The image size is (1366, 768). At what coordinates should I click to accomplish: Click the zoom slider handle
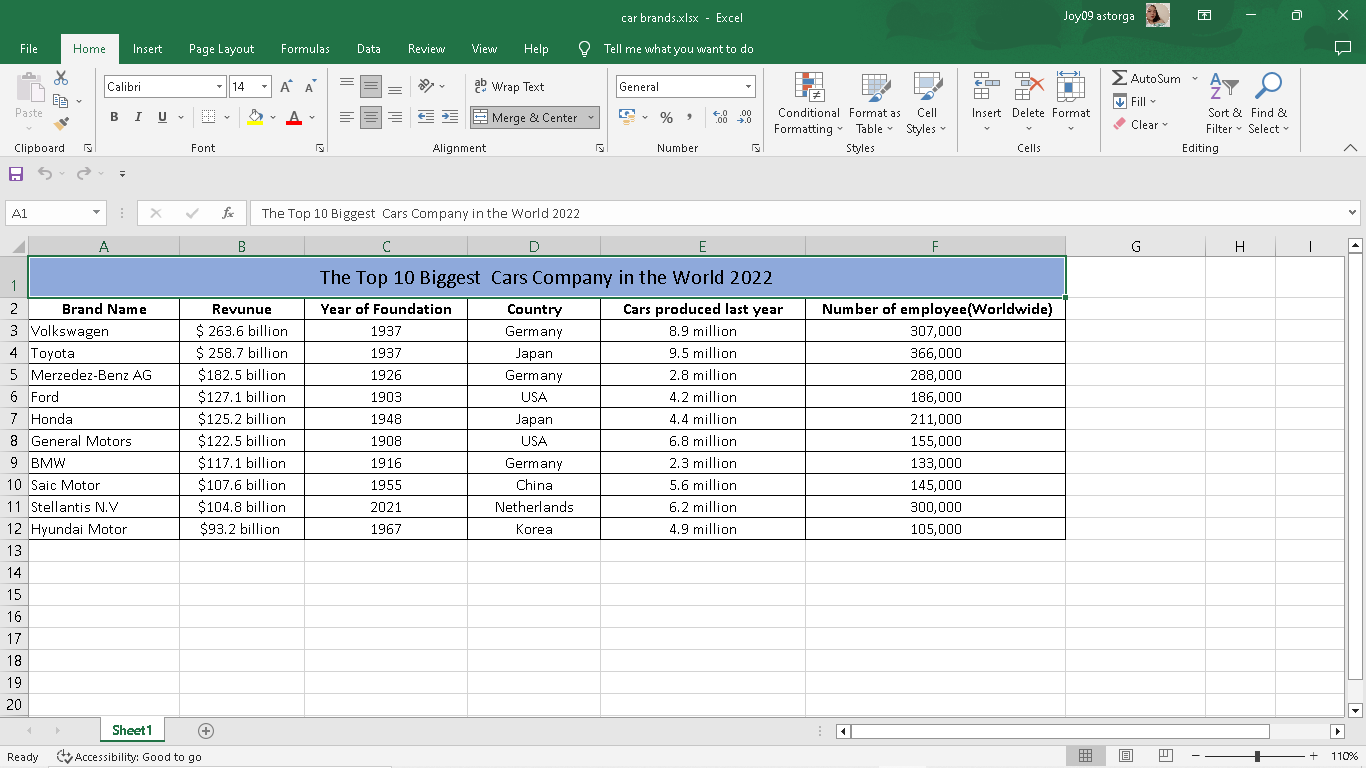(1257, 757)
